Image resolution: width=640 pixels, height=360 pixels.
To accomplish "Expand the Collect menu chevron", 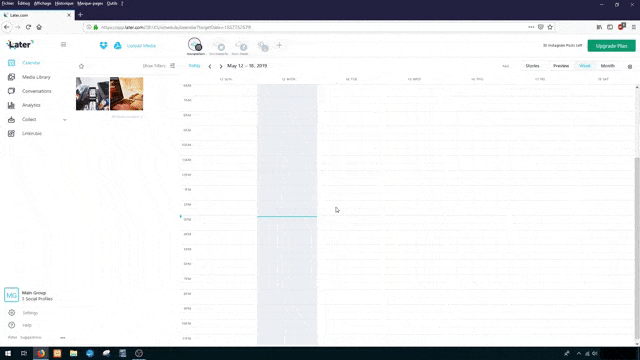I will (64, 120).
